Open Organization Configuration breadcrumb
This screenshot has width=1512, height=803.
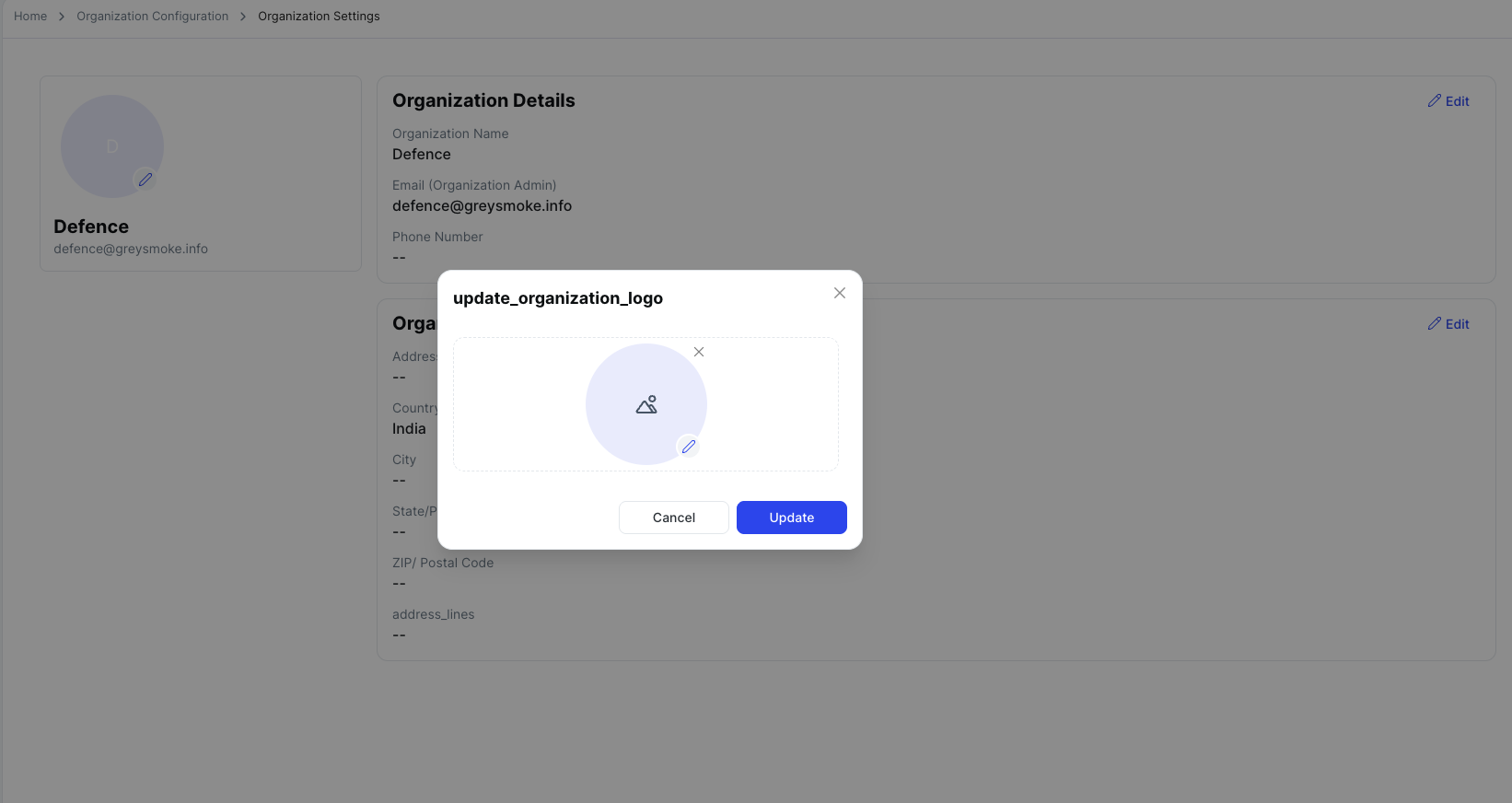(x=153, y=17)
